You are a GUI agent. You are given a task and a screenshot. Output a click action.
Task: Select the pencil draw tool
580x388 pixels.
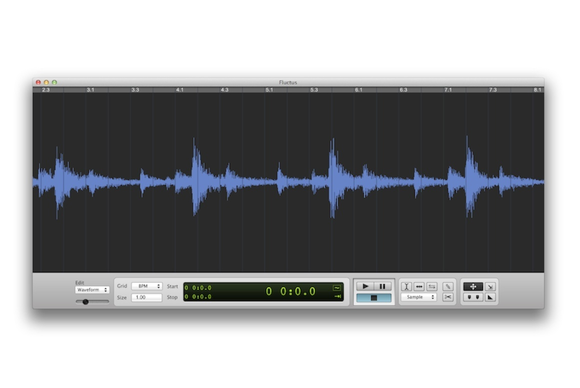point(448,287)
